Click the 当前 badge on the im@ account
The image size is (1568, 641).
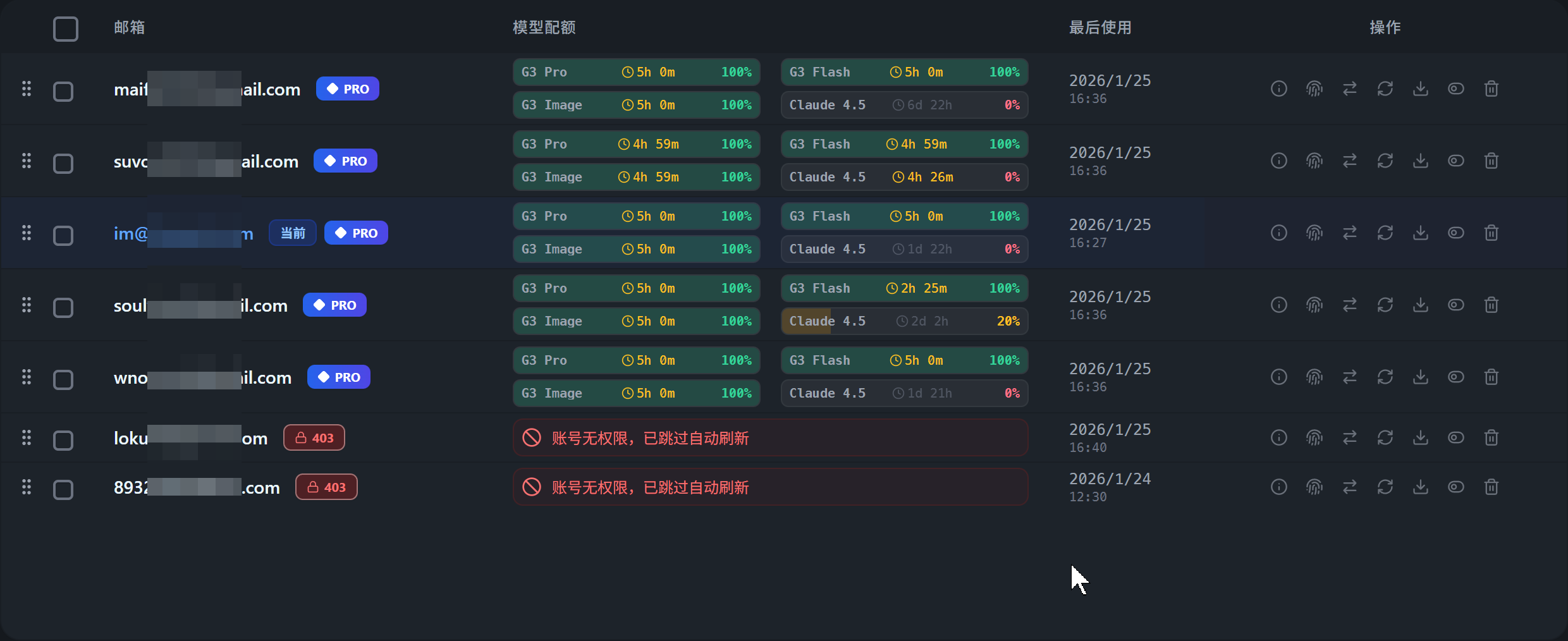293,233
